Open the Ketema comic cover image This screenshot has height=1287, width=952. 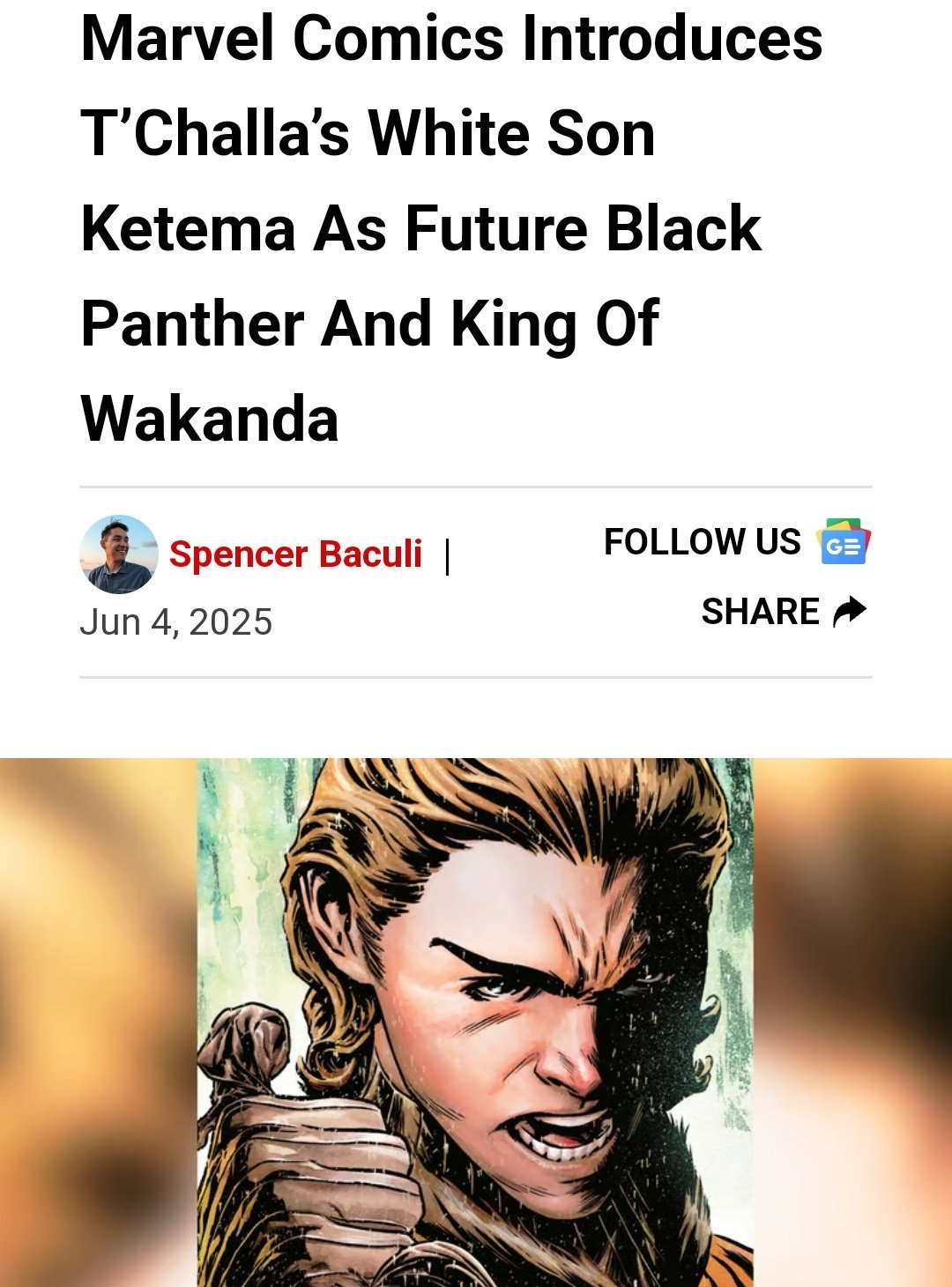(475, 1023)
